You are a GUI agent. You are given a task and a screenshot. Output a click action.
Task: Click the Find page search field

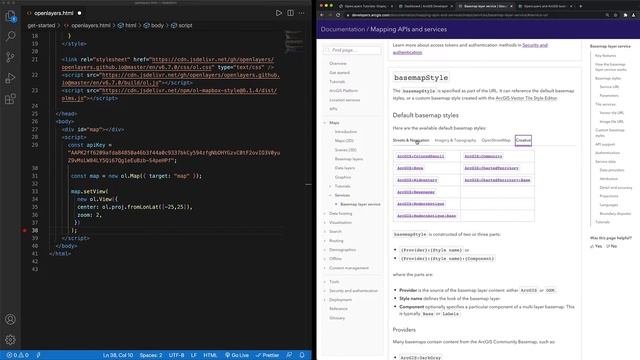point(352,50)
